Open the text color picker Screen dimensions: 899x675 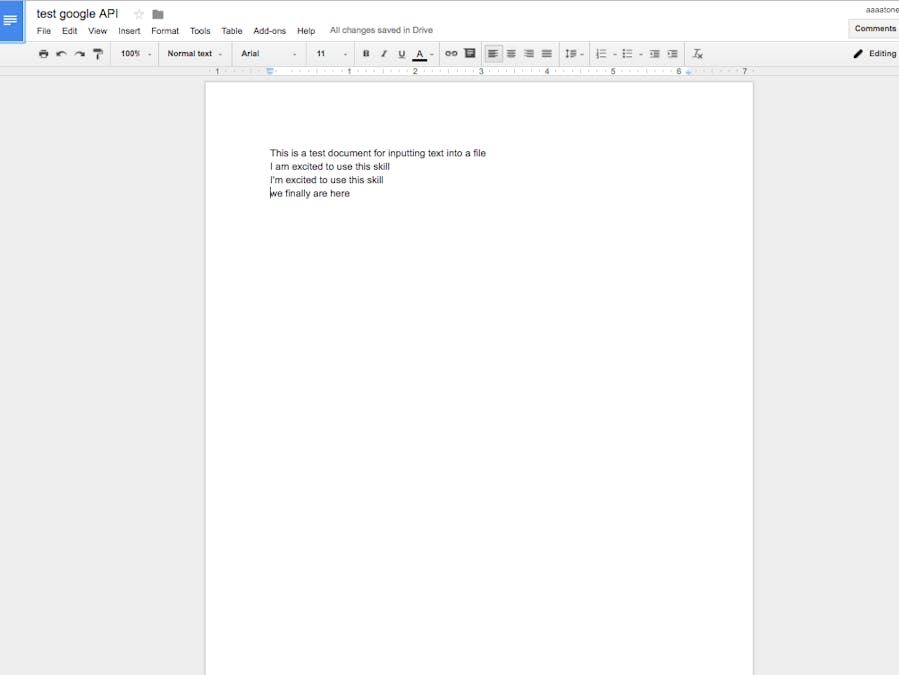click(x=423, y=54)
